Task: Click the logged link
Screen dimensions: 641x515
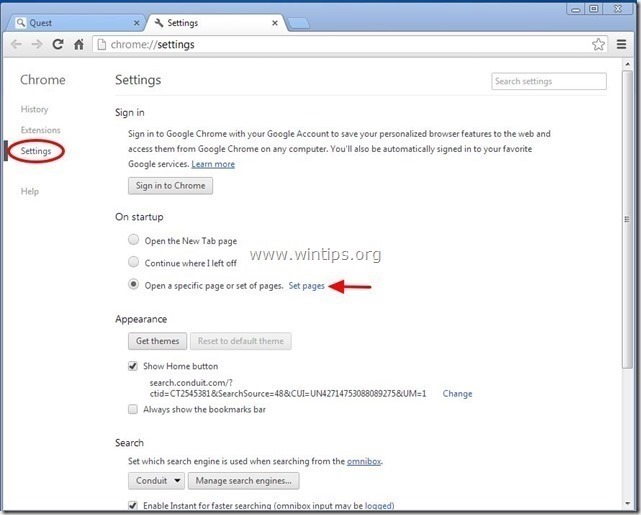Action: tap(378, 506)
